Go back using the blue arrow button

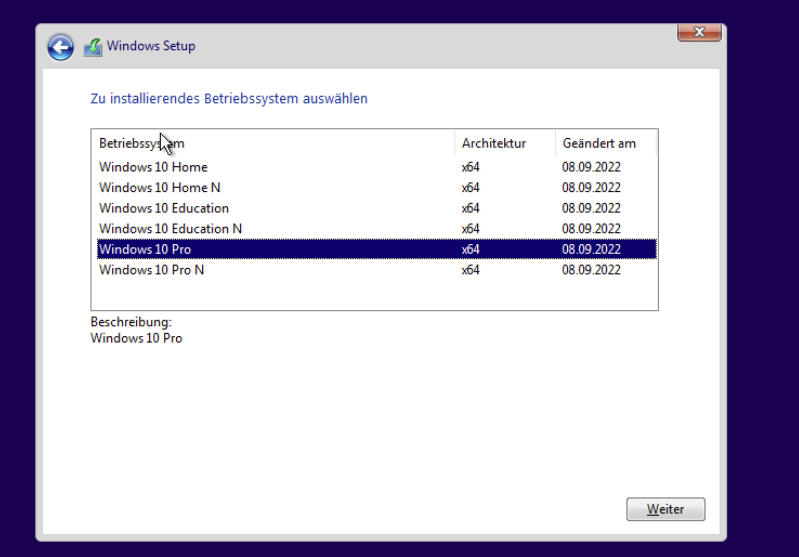point(61,48)
